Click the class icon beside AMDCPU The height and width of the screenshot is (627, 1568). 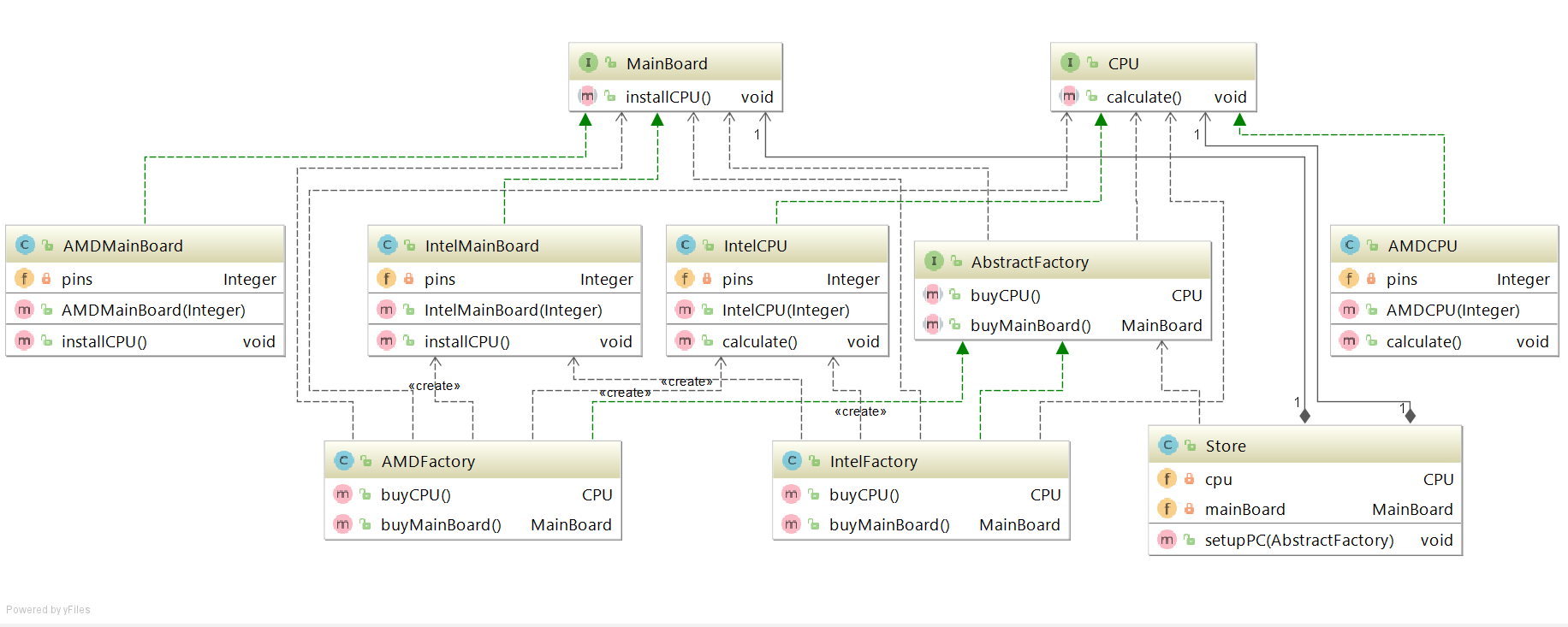pos(1350,245)
